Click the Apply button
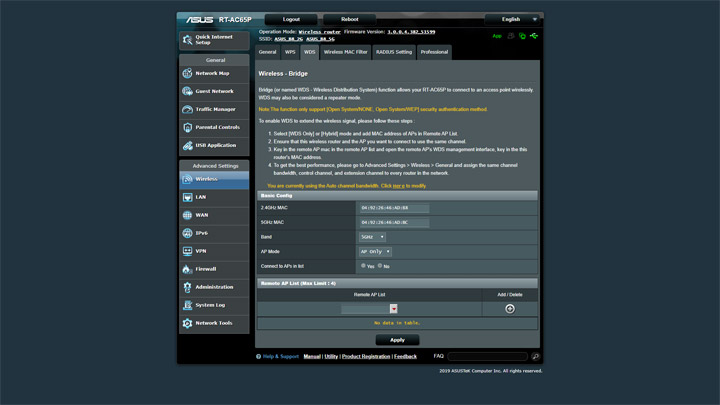720x405 pixels. pos(397,340)
